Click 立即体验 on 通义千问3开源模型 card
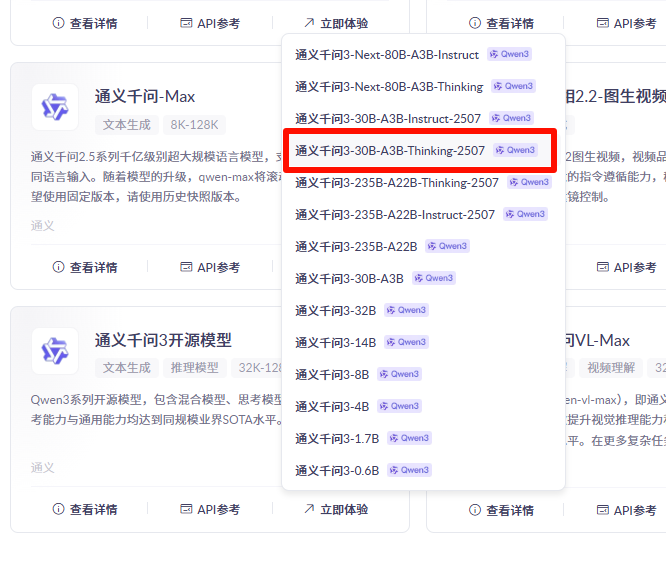This screenshot has width=666, height=565. coord(336,509)
